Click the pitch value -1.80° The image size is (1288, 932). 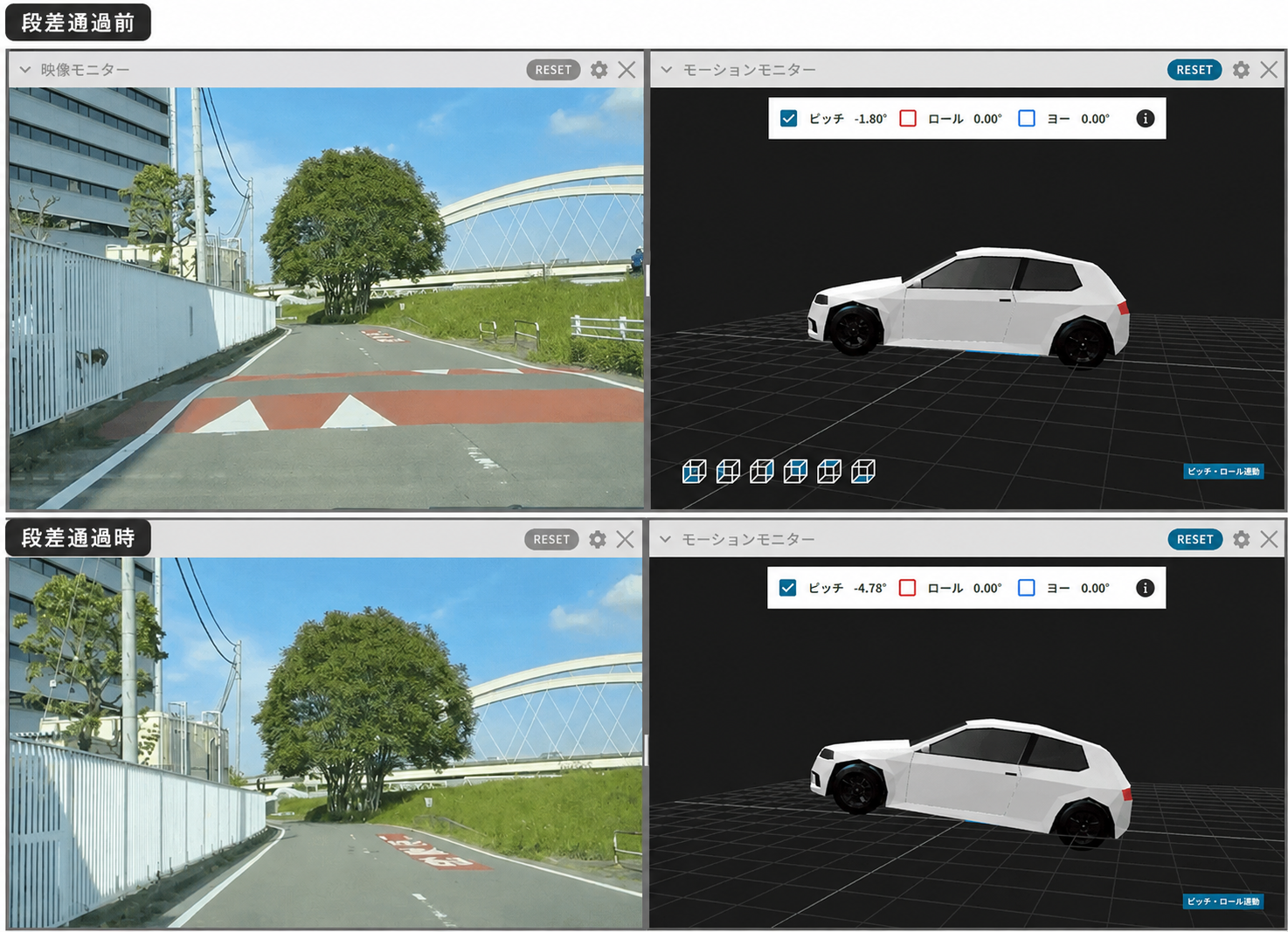[870, 119]
